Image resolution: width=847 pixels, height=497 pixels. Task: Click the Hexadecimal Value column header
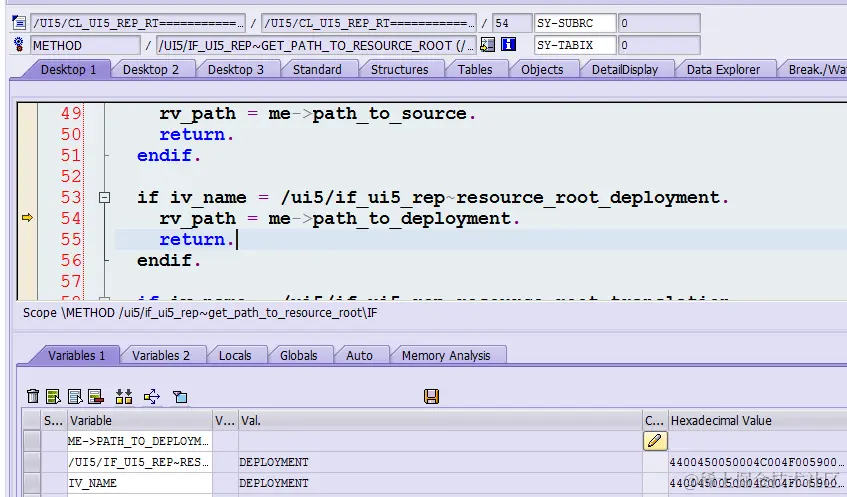(757, 420)
